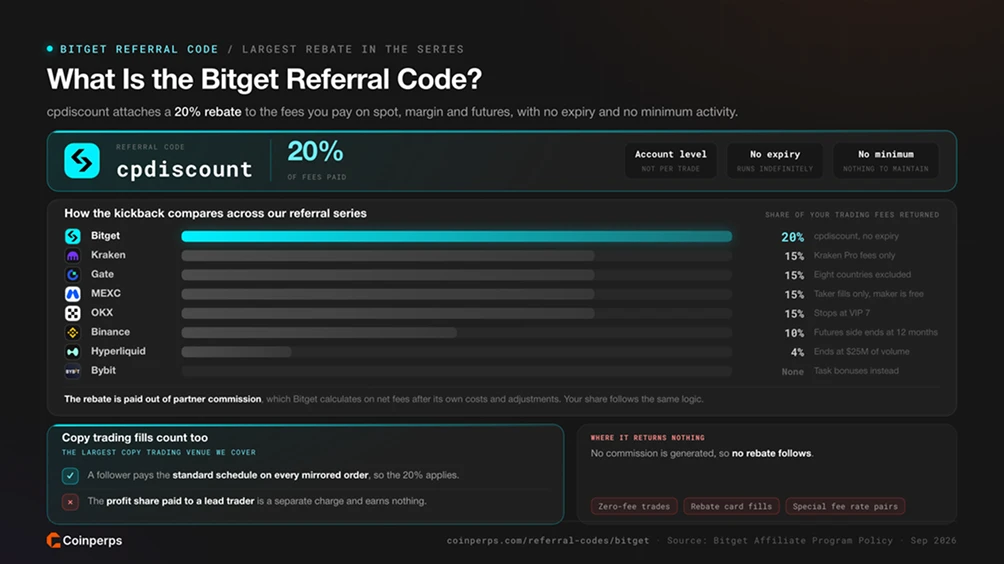The image size is (1004, 564).
Task: Click the Account level badge
Action: pos(670,161)
